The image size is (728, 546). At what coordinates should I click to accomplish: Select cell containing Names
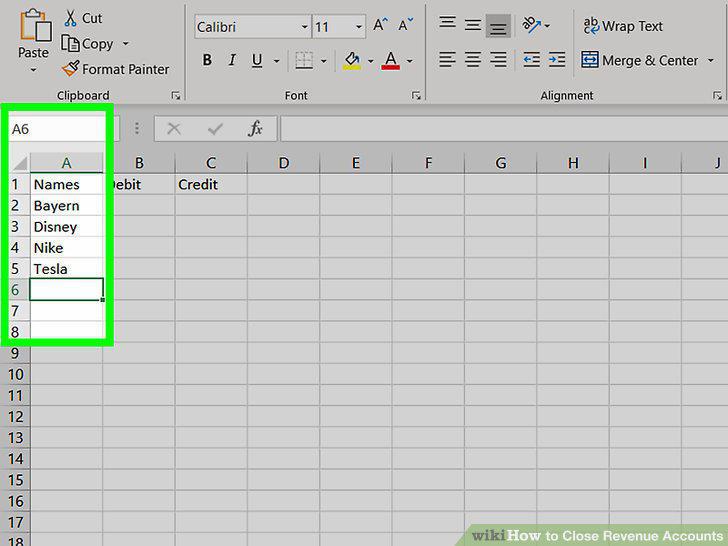66,184
